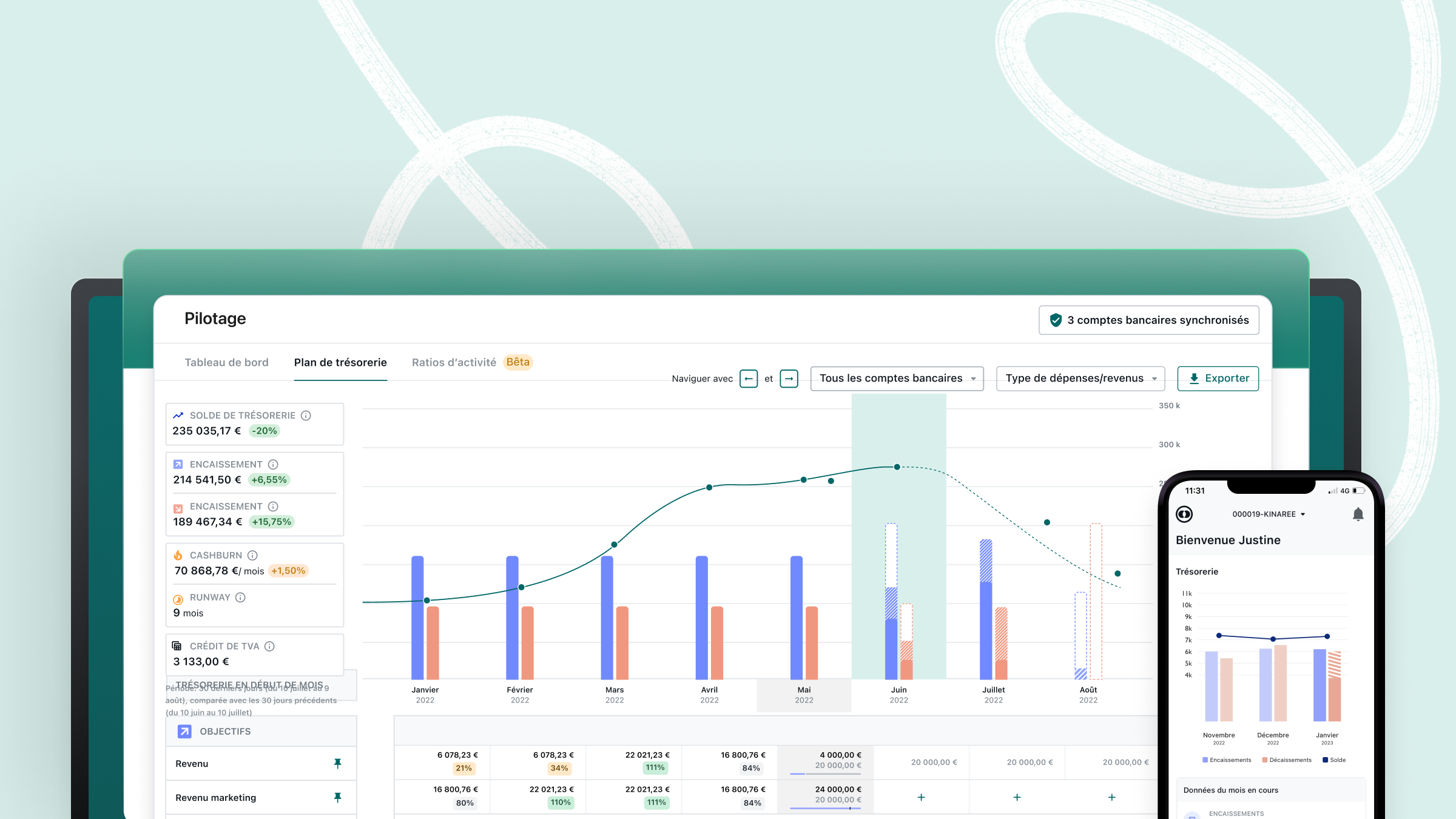The height and width of the screenshot is (819, 1456).
Task: Select the Juin 2022 month label
Action: pos(898,695)
